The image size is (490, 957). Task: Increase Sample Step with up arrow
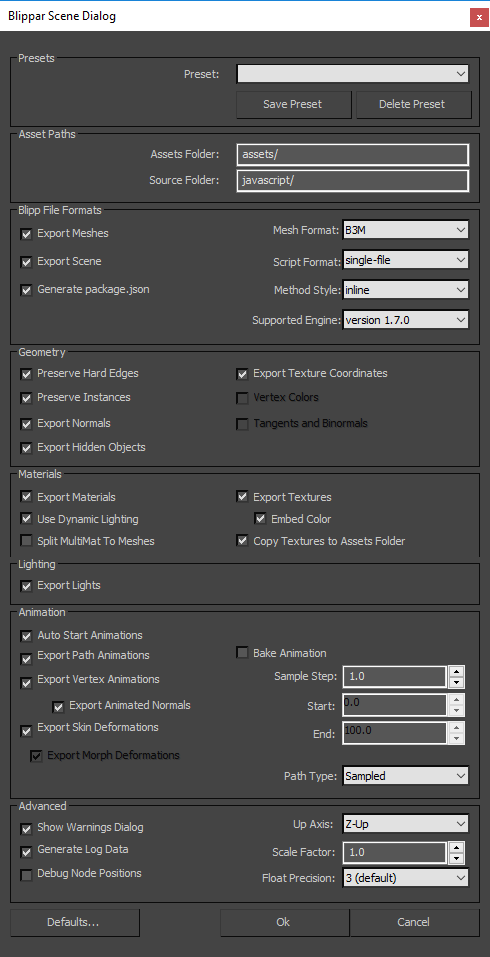[457, 671]
